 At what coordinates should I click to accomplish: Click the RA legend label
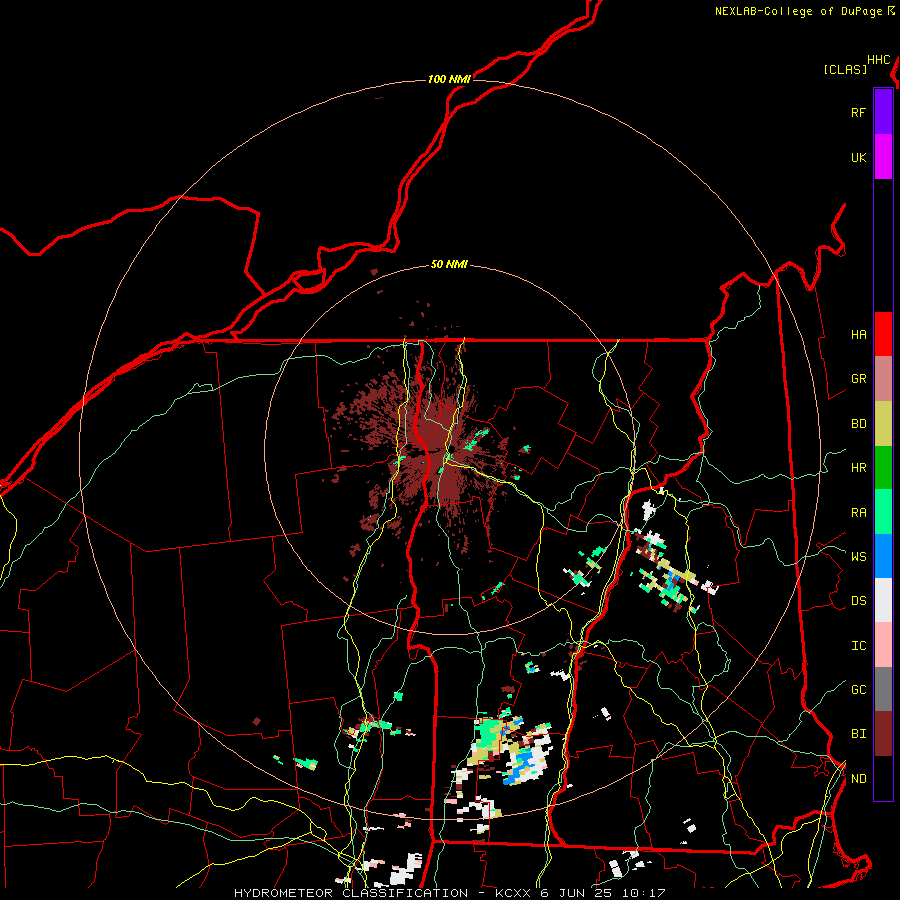point(858,513)
